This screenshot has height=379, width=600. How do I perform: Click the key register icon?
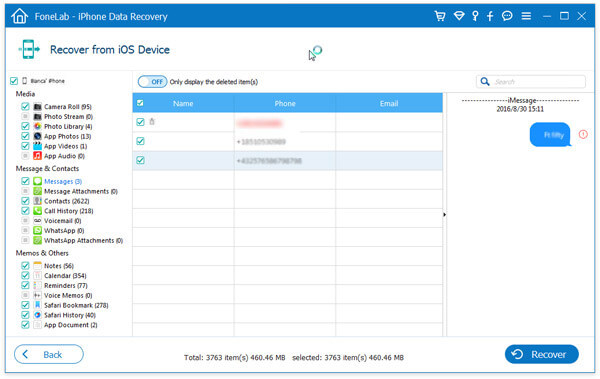click(x=475, y=16)
